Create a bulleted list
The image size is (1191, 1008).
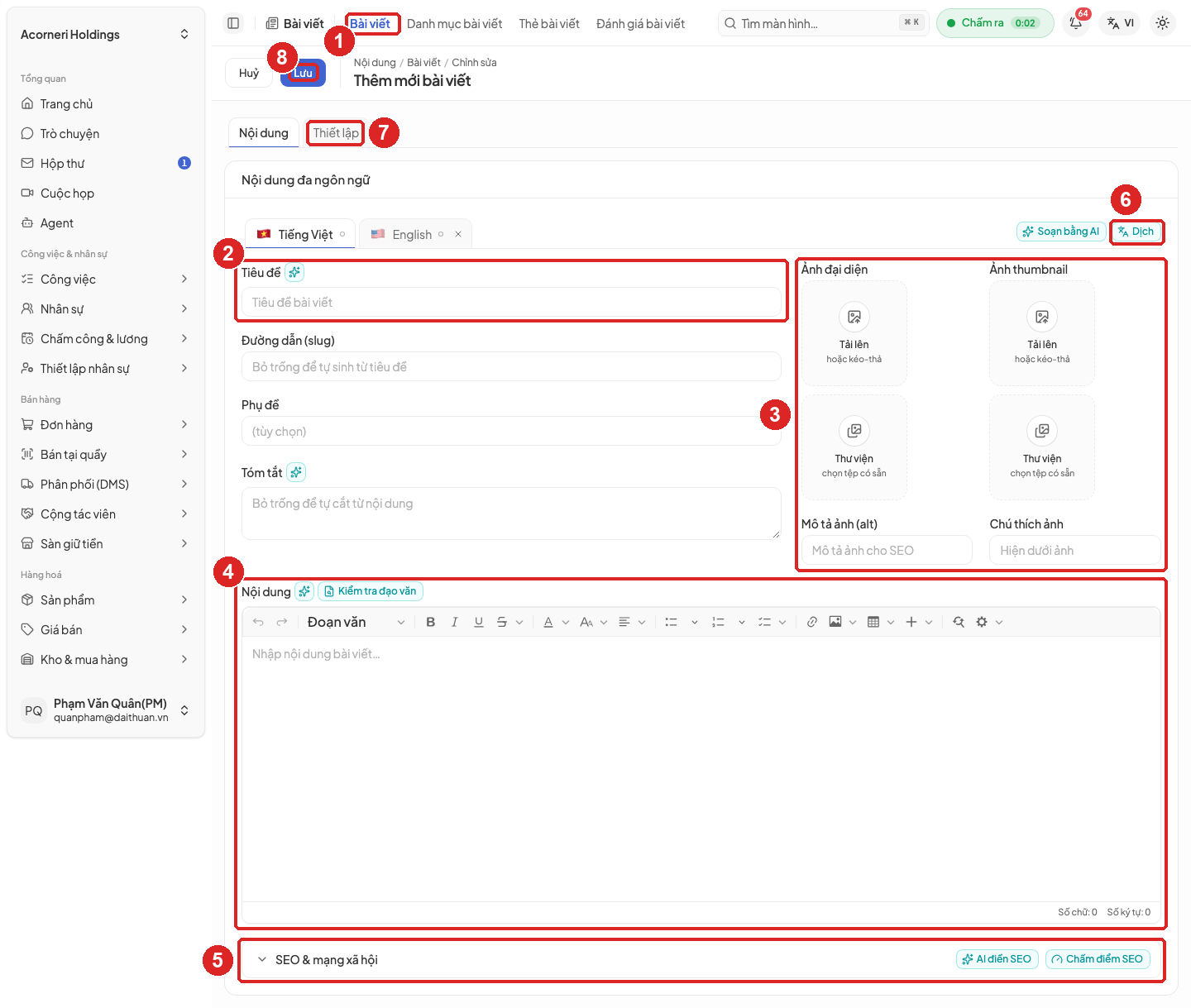tap(672, 622)
